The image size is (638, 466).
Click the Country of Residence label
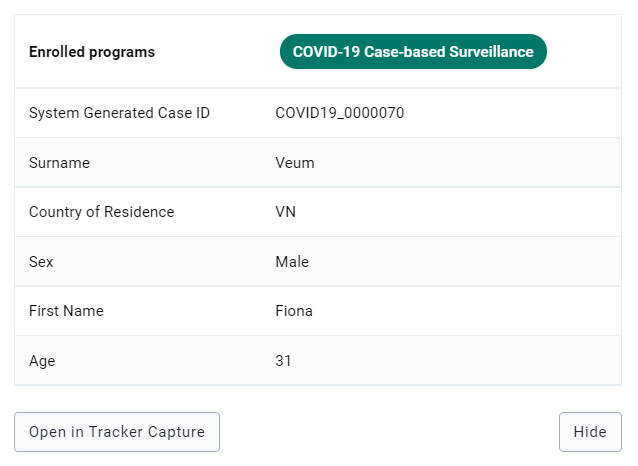[101, 212]
